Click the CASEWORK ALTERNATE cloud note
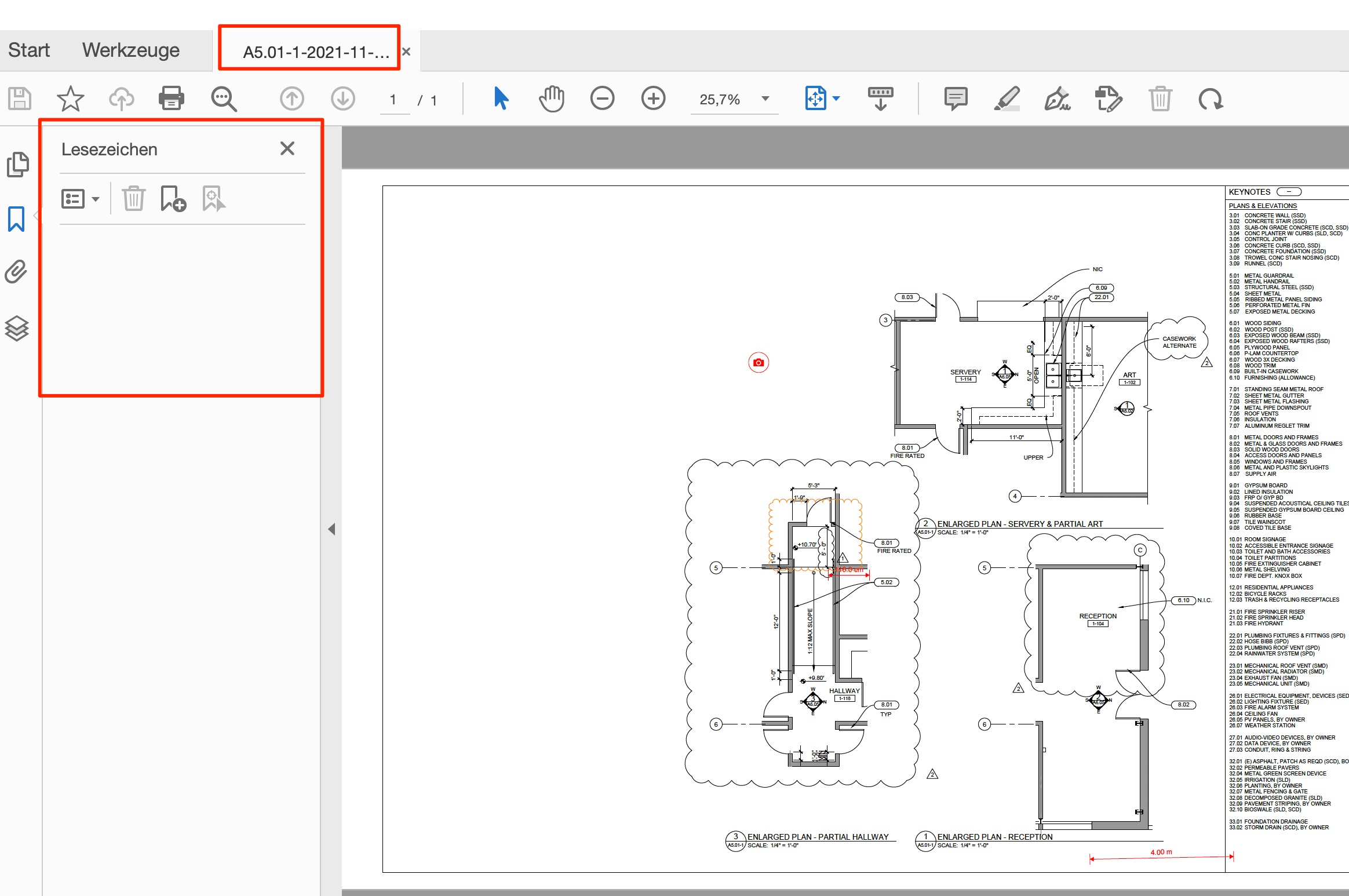The image size is (1349, 896). (1179, 342)
